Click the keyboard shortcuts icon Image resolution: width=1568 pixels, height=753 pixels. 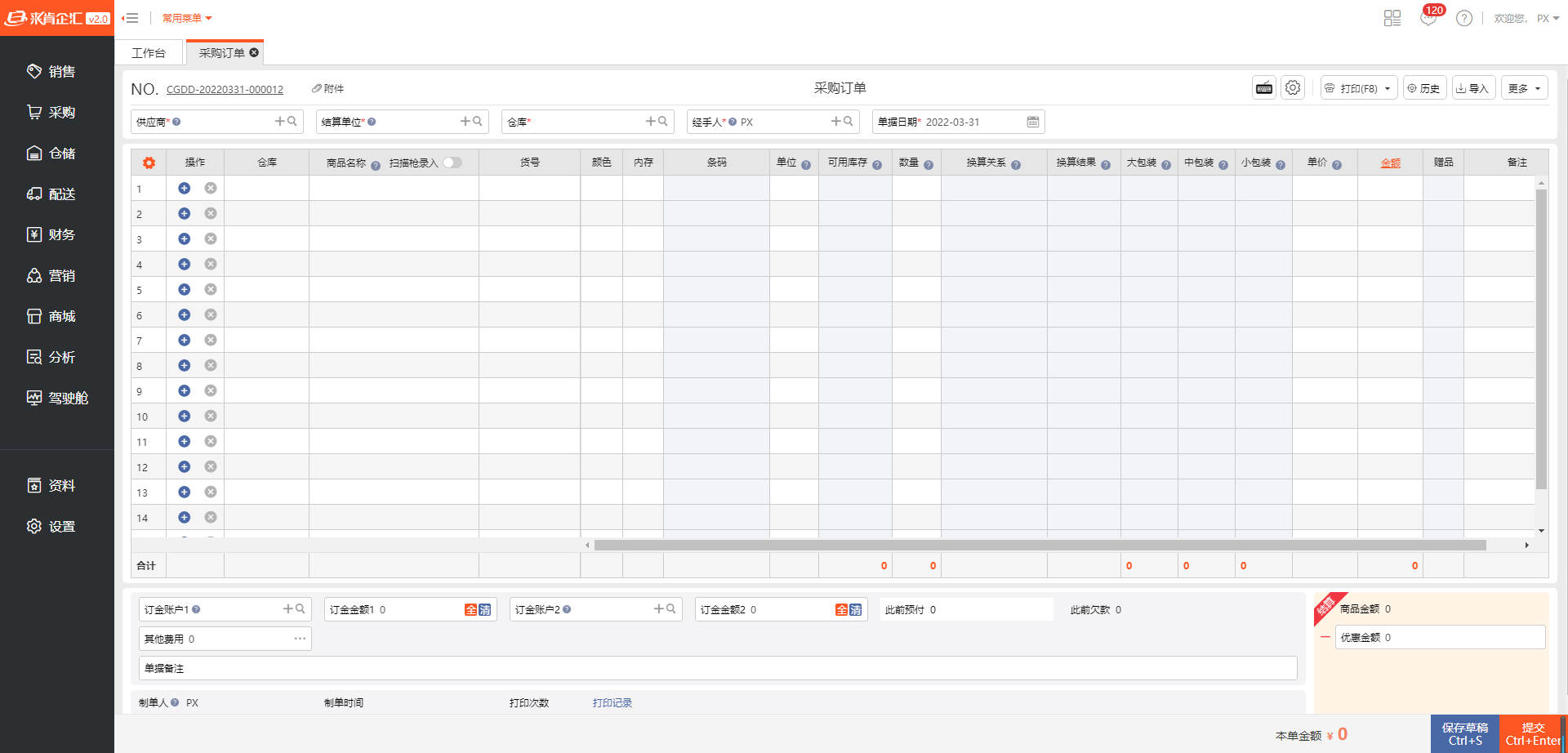[1263, 88]
